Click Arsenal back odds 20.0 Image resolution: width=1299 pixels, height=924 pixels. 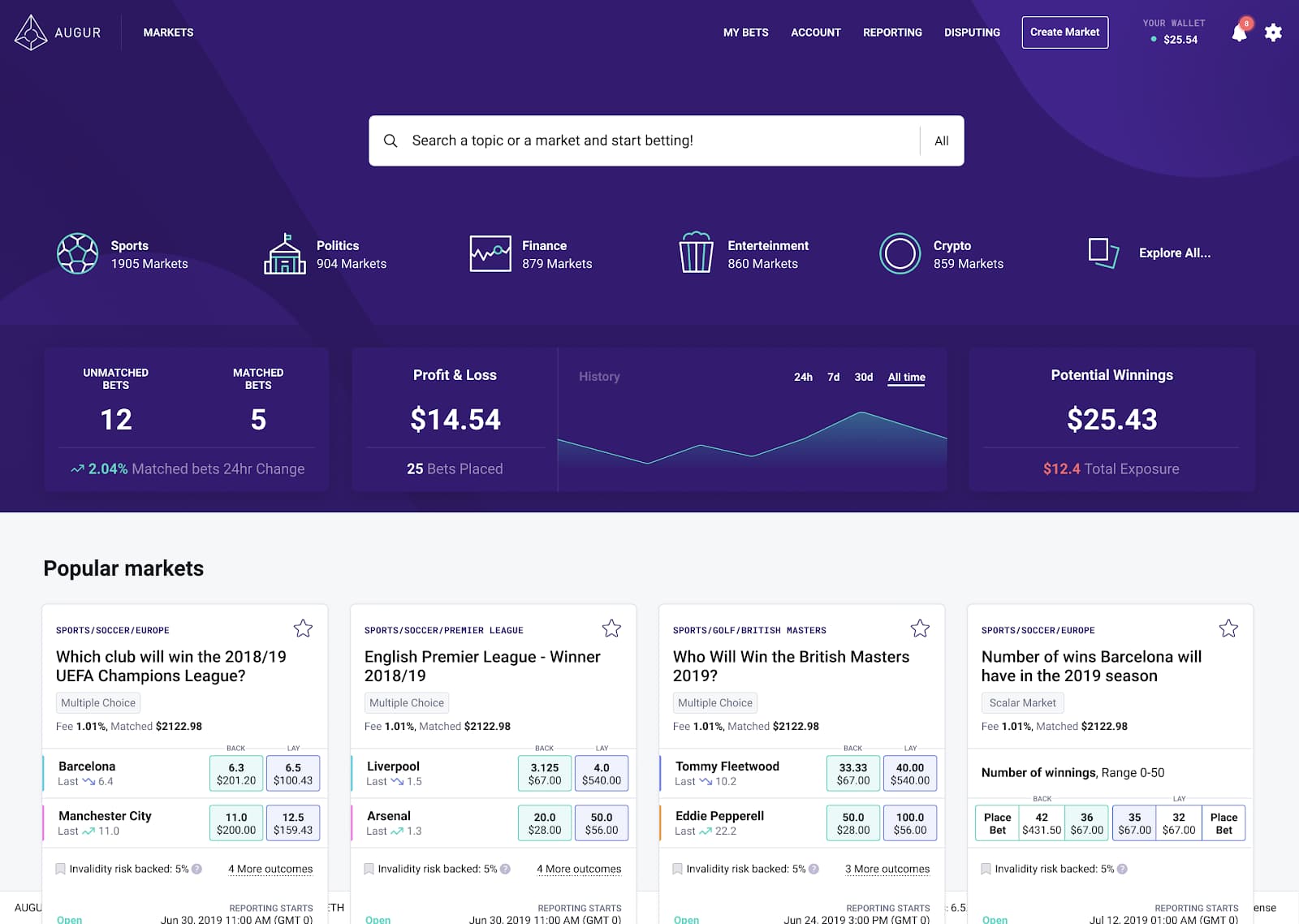pos(545,823)
